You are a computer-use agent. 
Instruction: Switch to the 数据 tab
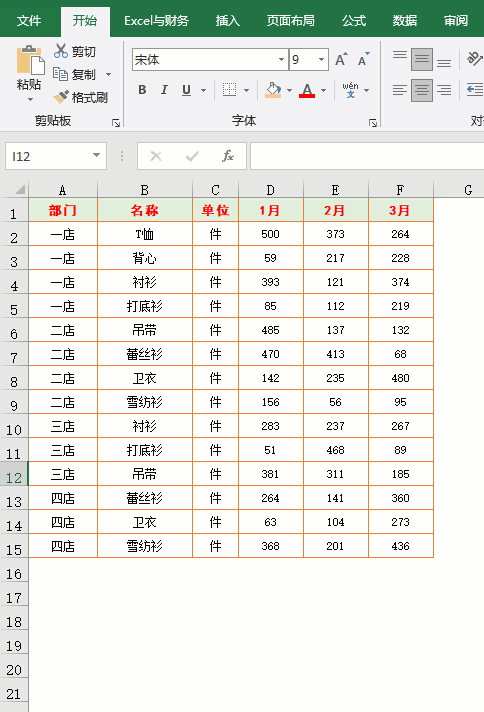click(405, 20)
